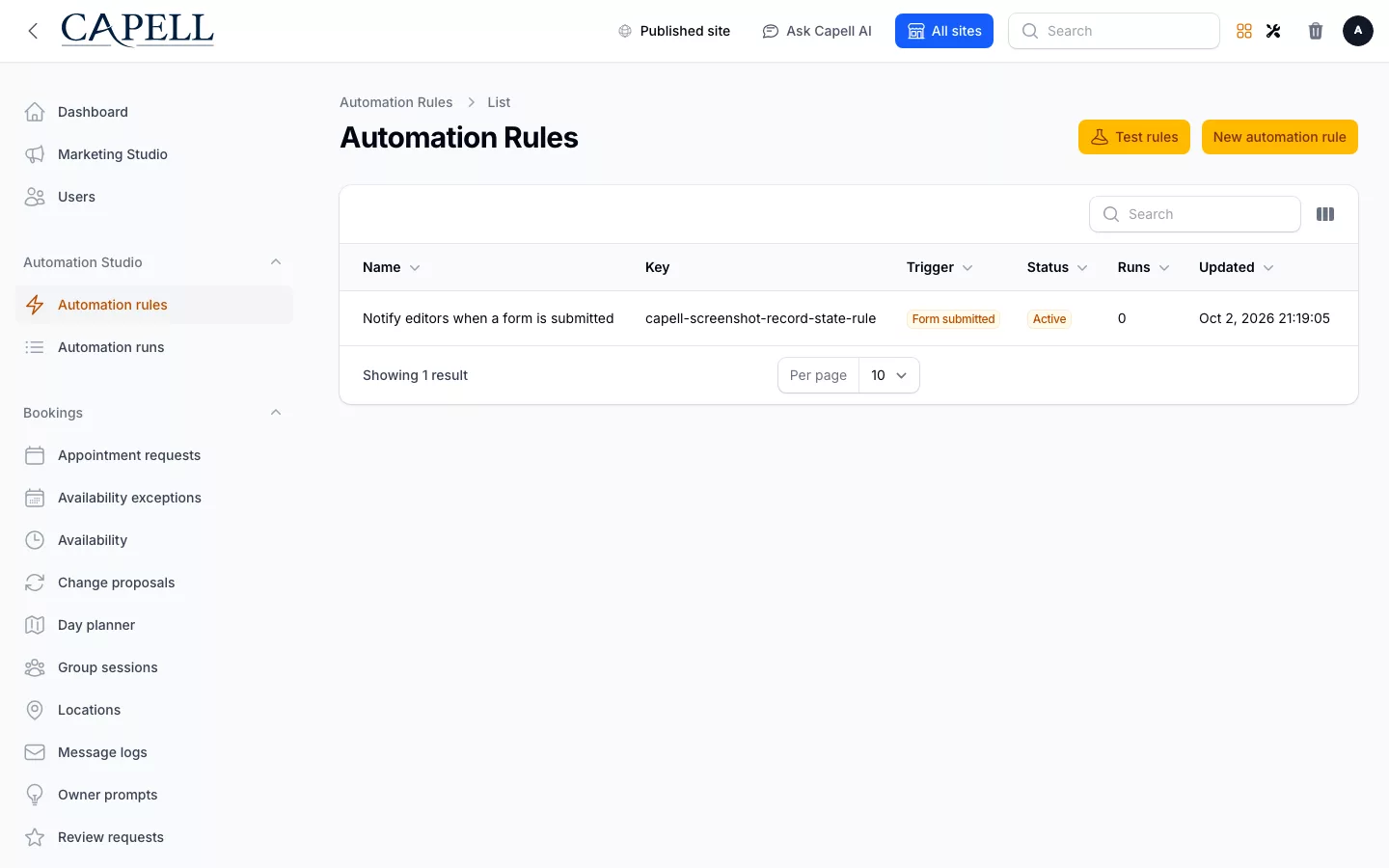Open Automation rules in sidebar
Screen dimensions: 1389x868
pyautogui.click(x=154, y=305)
